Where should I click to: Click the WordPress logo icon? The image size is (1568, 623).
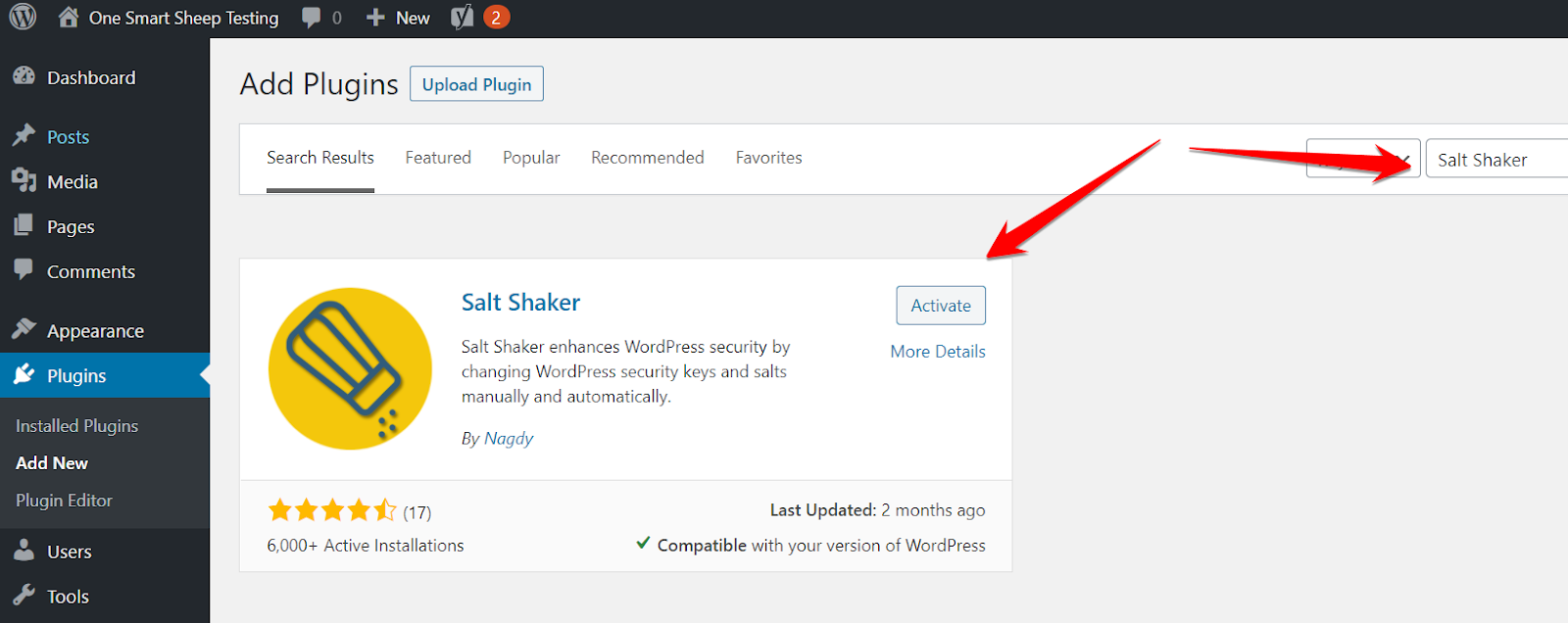click(x=23, y=18)
